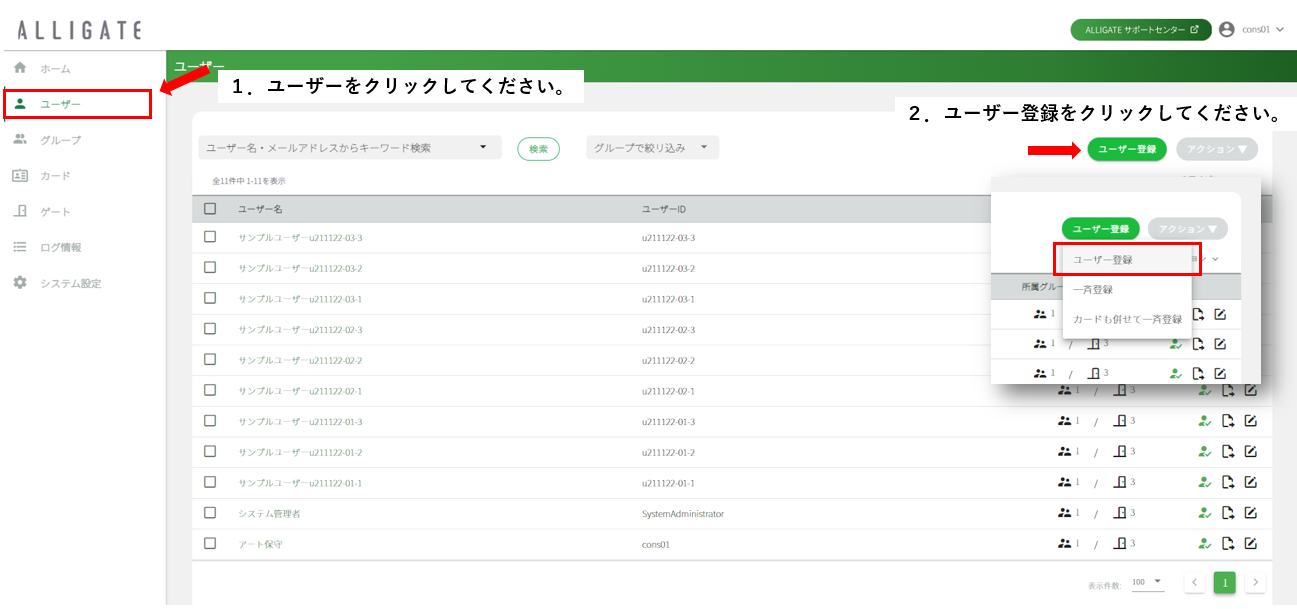Click the group count icon for u211122-01-2 row
Screen dimensions: 1297x609
(x=1065, y=451)
